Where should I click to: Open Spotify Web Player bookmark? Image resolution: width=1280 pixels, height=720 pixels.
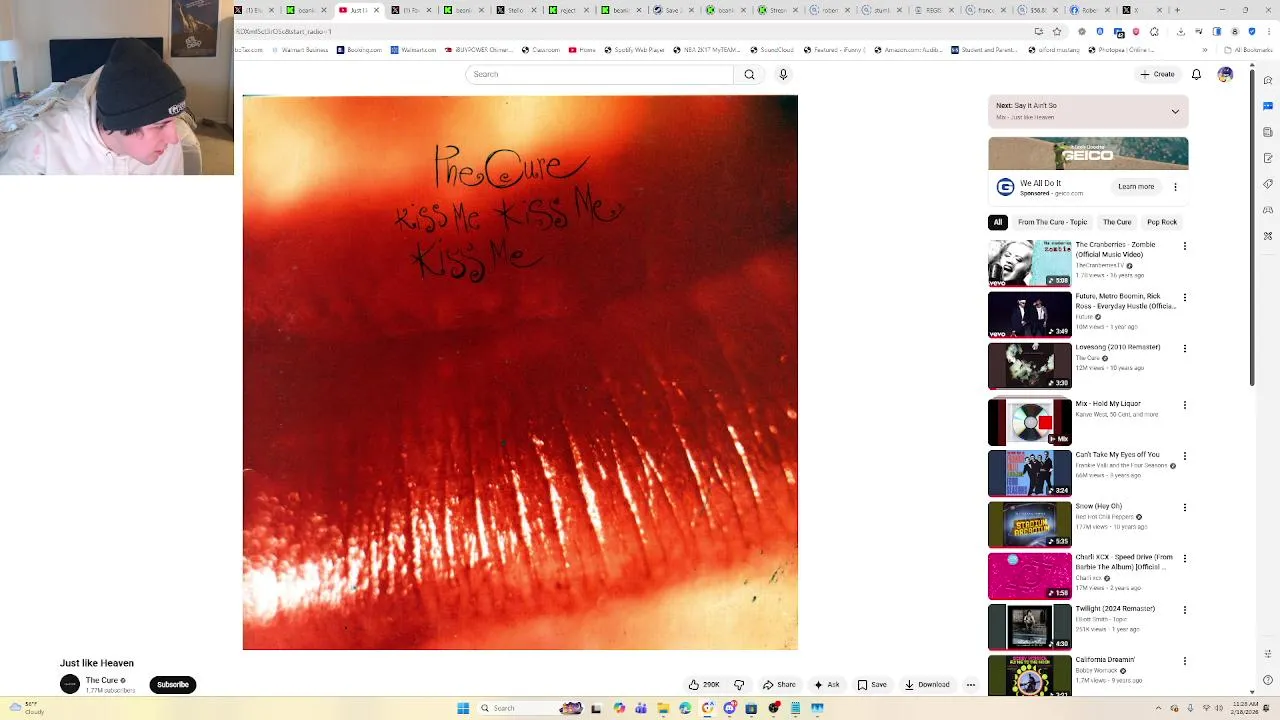coord(635,50)
